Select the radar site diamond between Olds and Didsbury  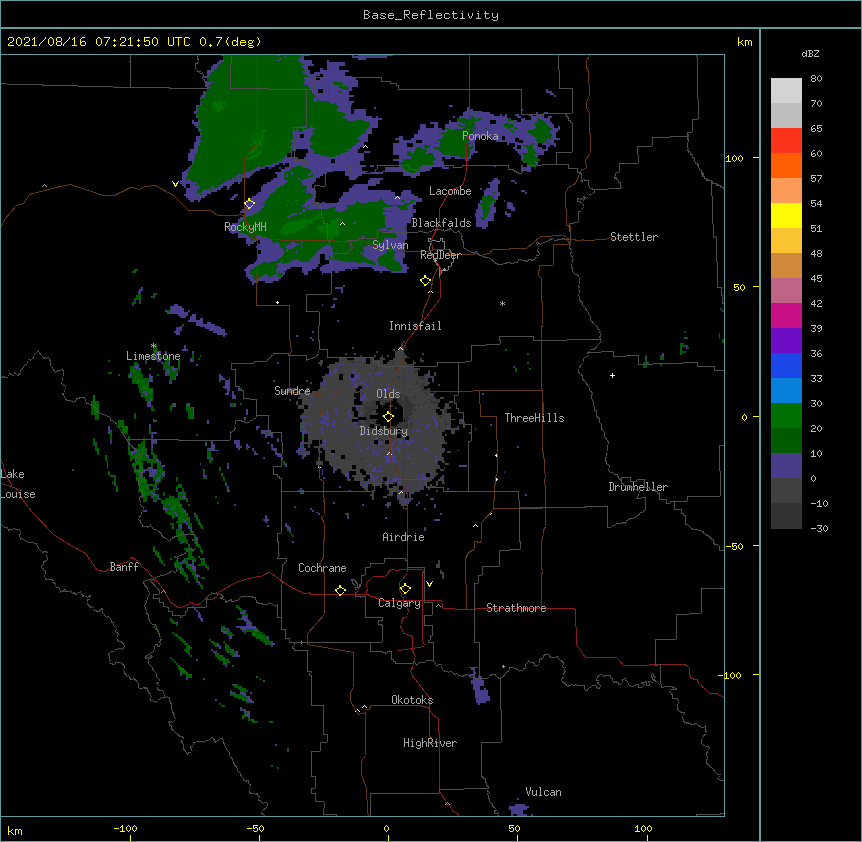pos(388,416)
